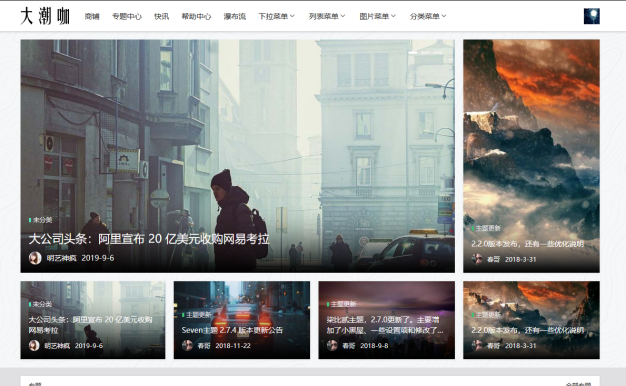Click 春哥 avatar on the 2018-9-8 card
This screenshot has height=386, width=626.
(x=332, y=345)
